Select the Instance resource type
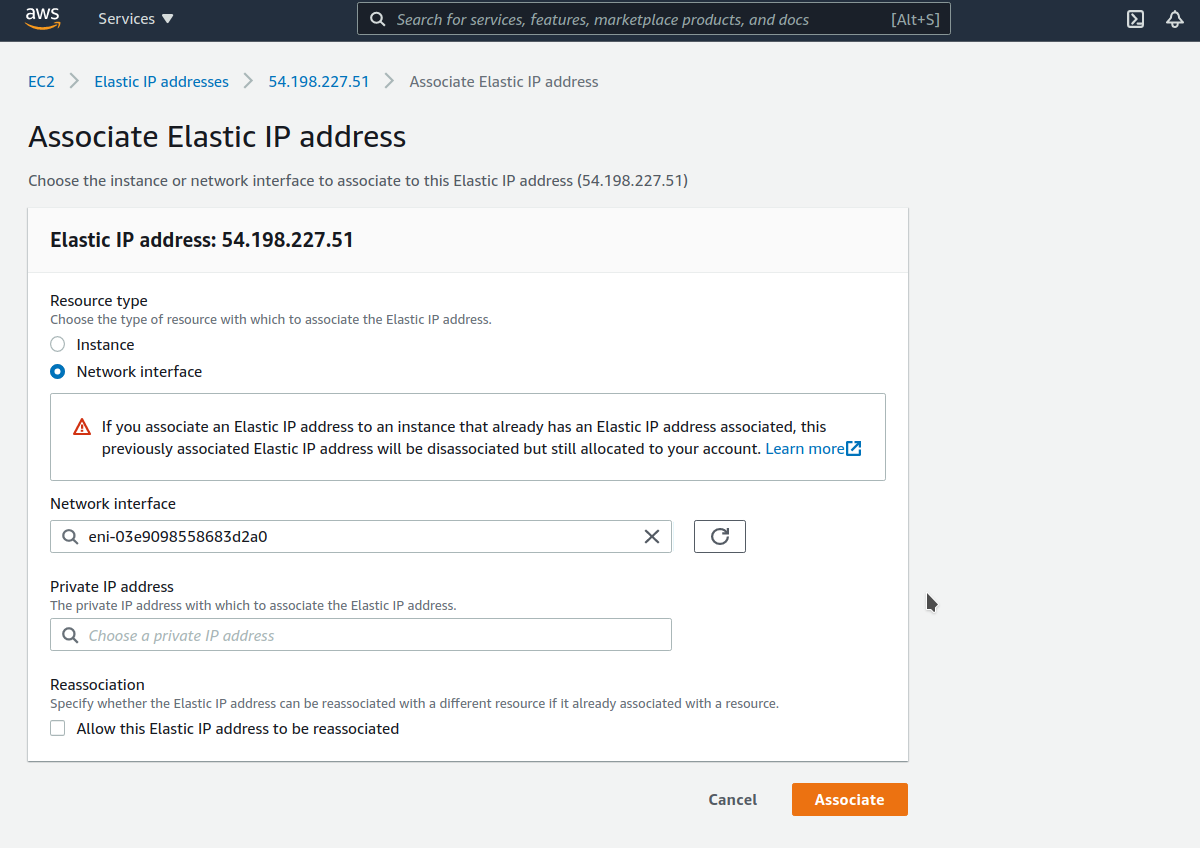Viewport: 1200px width, 848px height. [x=56, y=344]
